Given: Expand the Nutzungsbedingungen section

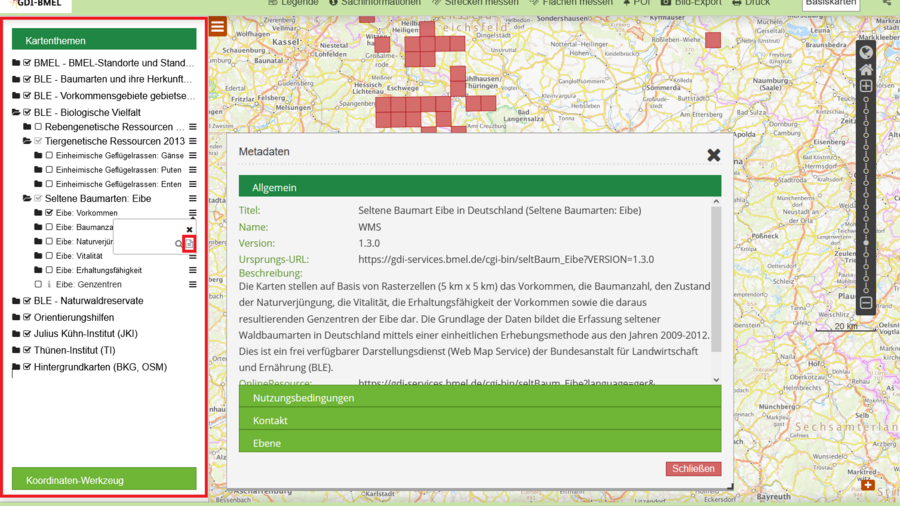Looking at the screenshot, I should click(479, 398).
